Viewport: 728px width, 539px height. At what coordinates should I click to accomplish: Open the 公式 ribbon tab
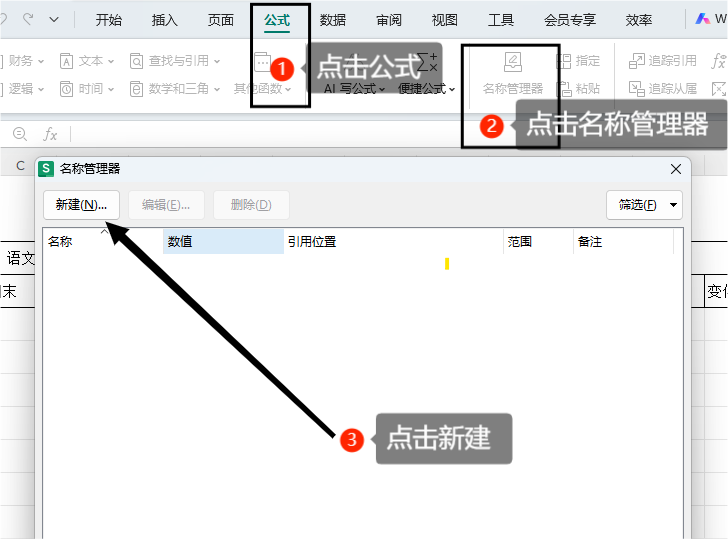(x=277, y=20)
